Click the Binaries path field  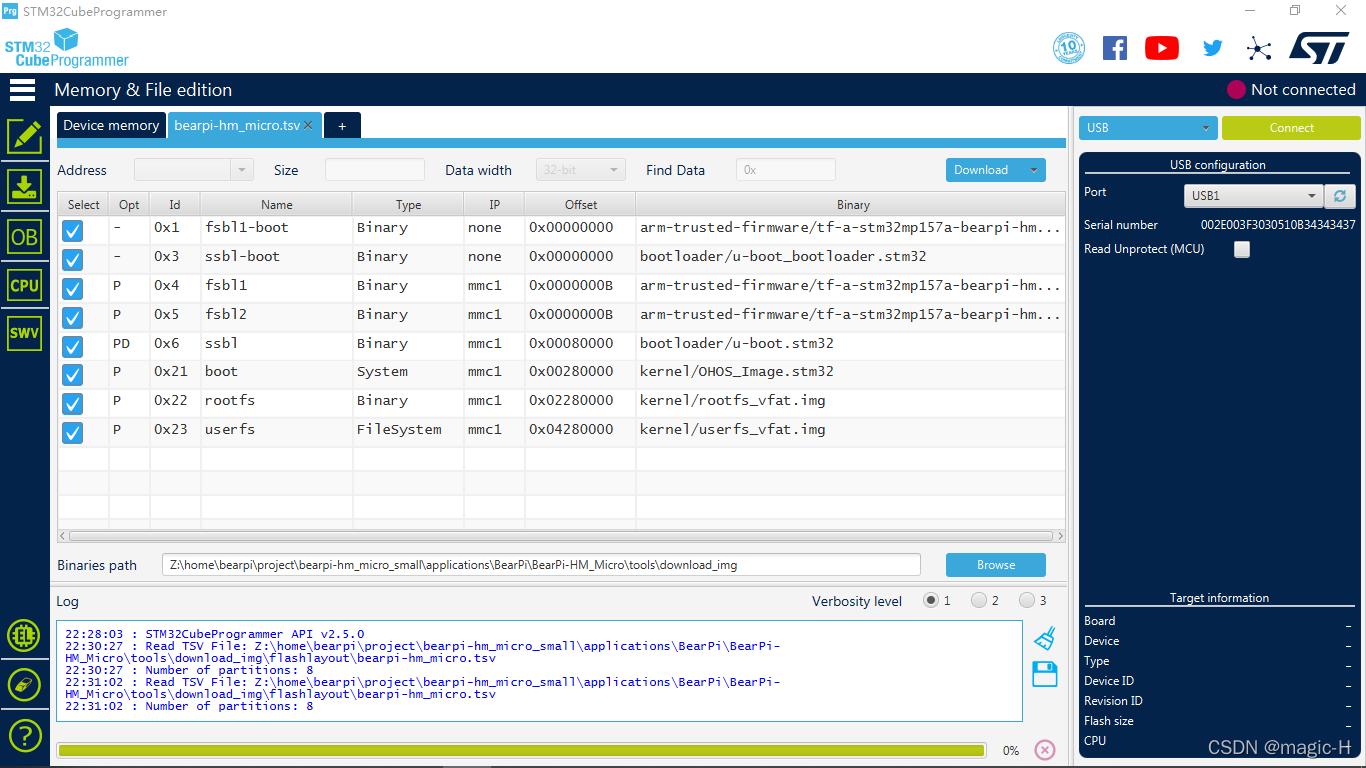click(541, 565)
